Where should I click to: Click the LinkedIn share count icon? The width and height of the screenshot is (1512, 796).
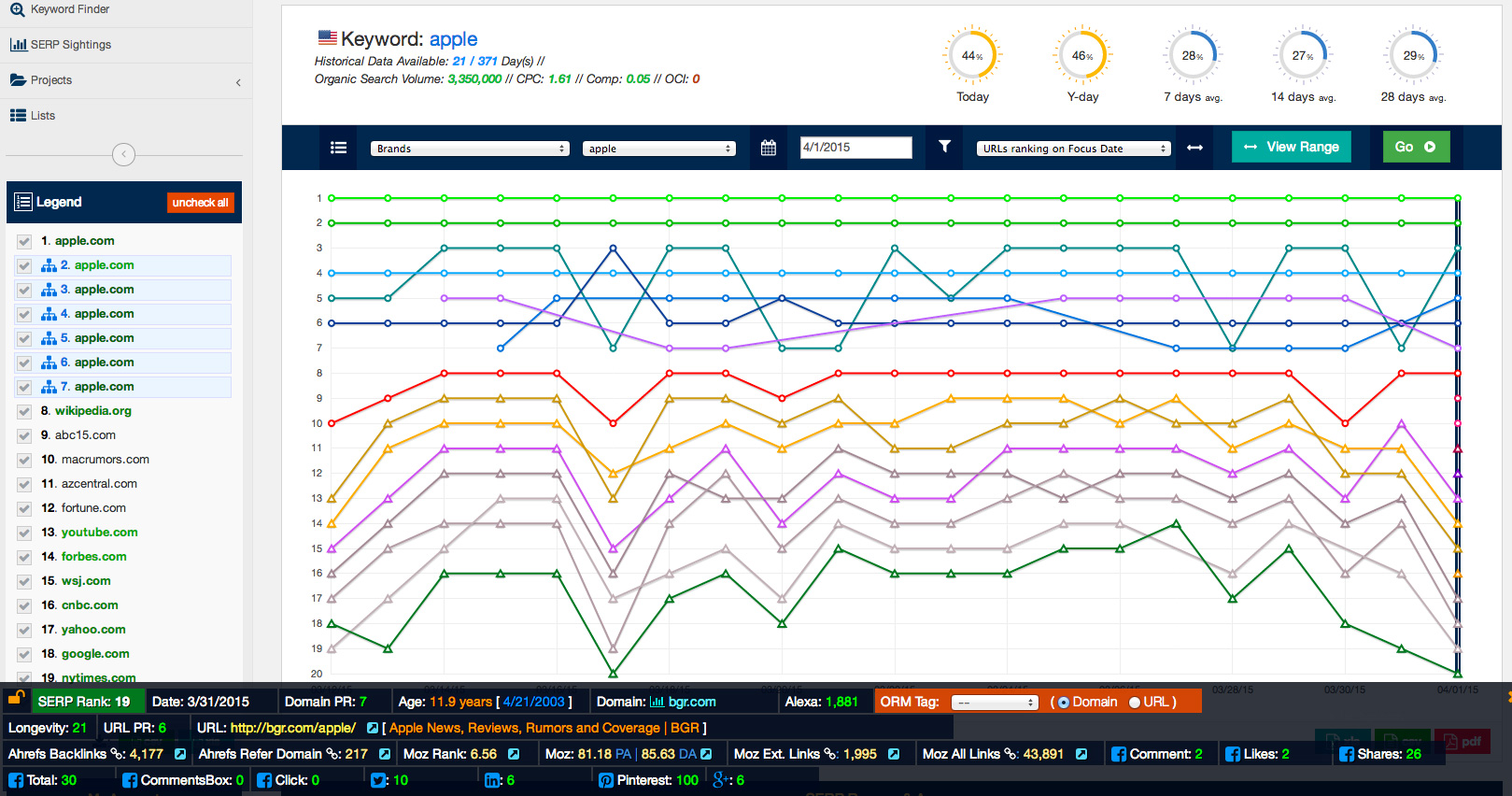point(492,780)
